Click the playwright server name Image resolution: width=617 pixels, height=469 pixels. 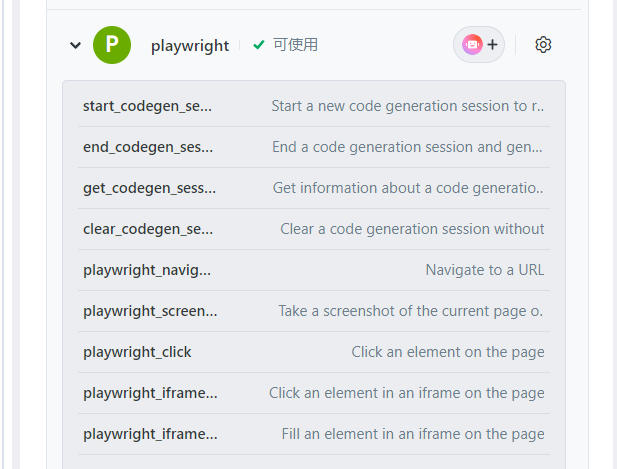click(x=190, y=45)
